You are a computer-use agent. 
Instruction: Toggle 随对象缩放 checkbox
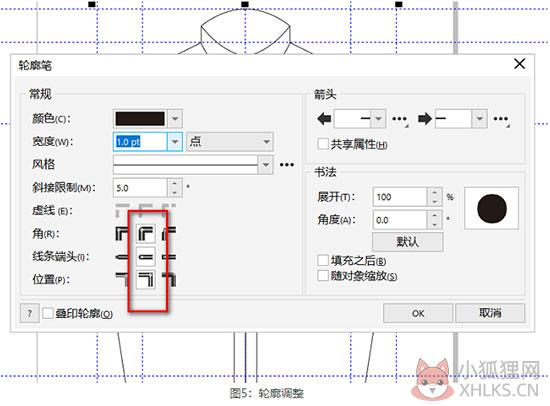[323, 275]
